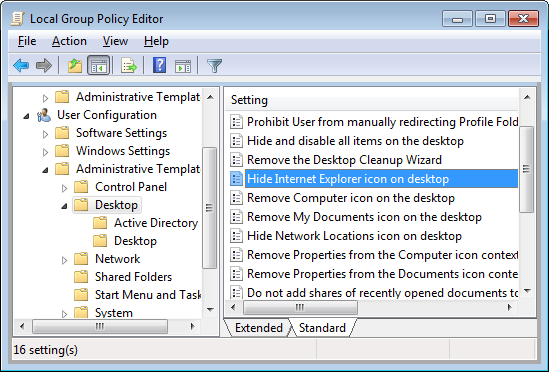Viewport: 549px width, 372px height.
Task: Select Active Directory in the tree
Action: point(156,223)
